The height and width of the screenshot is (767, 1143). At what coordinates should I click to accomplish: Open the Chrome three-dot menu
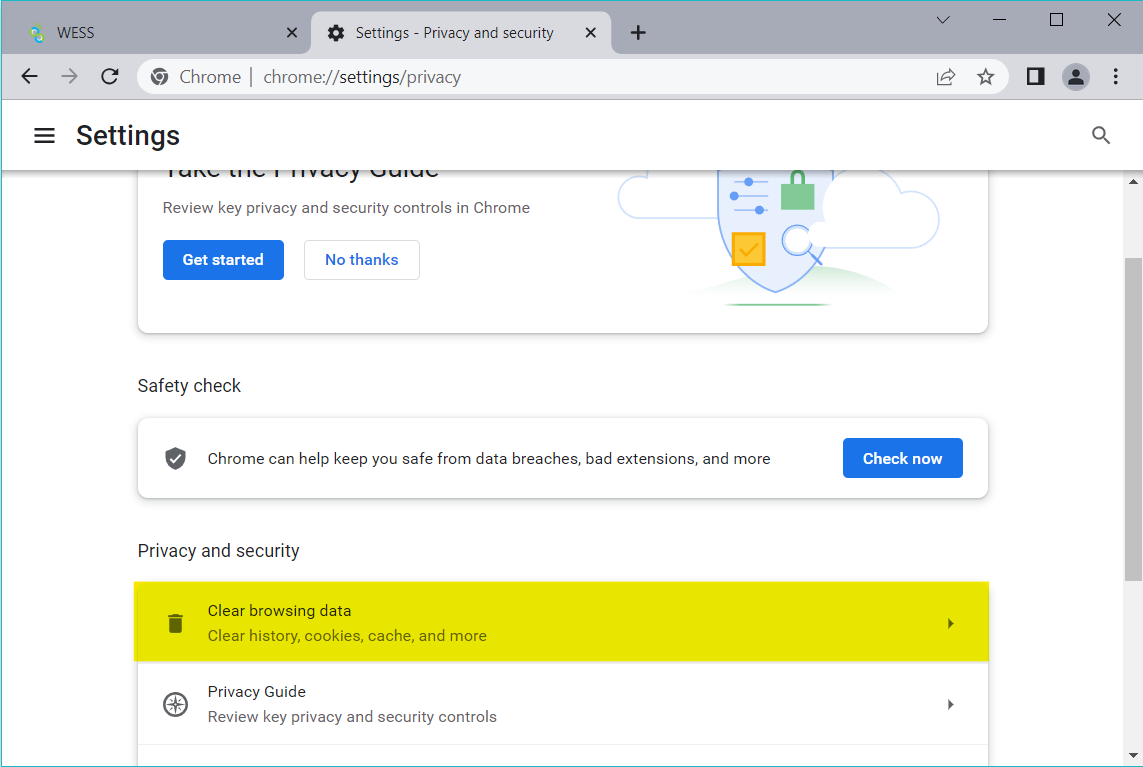tap(1115, 77)
